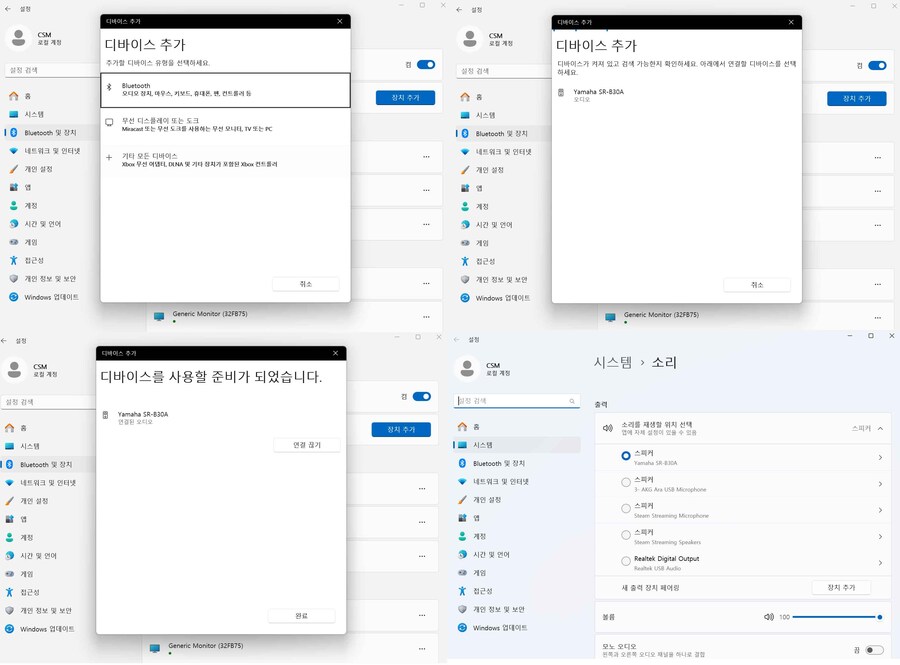Choose 기타 모든 디바이스 for Xbox controllers
900x665 pixels.
(224, 162)
